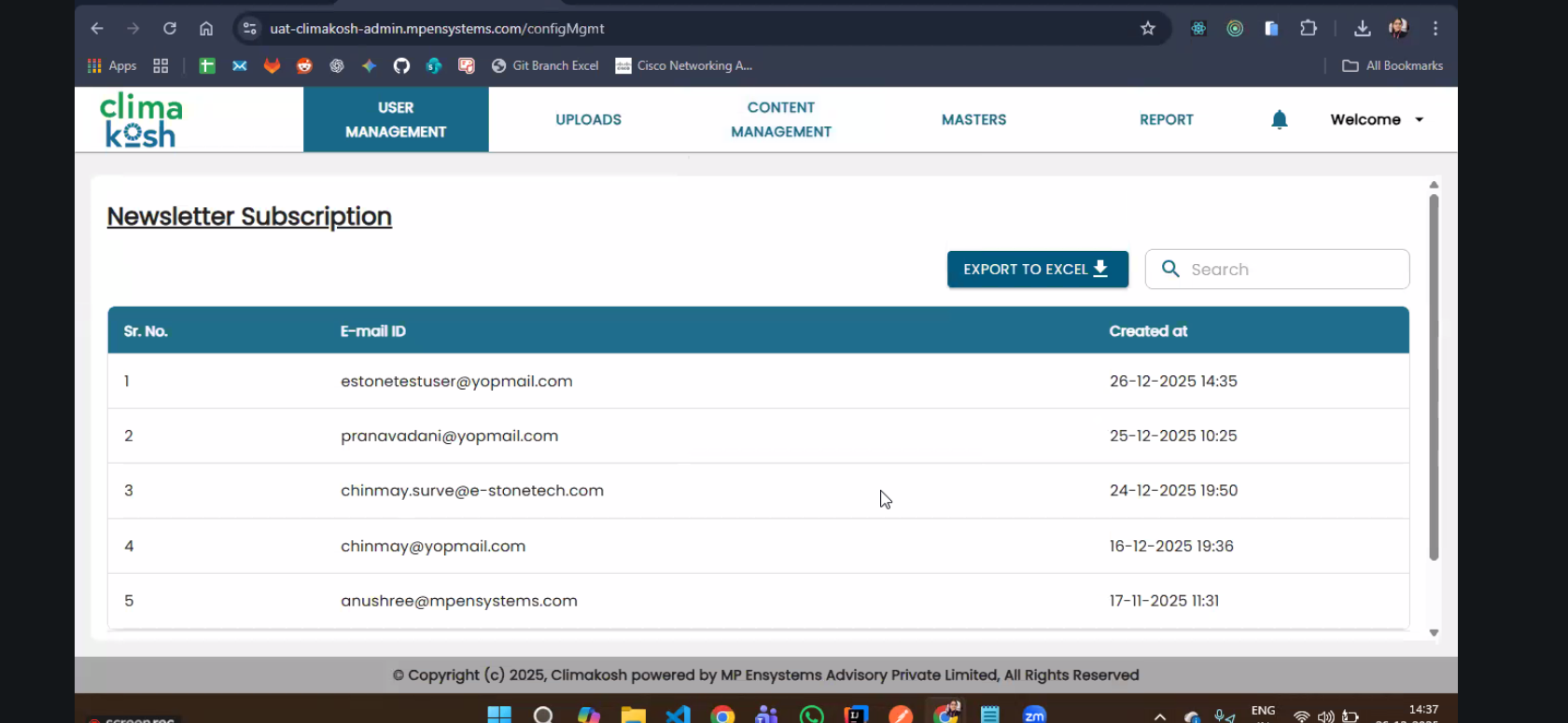
Task: Reload the page using refresh icon
Action: 169,28
